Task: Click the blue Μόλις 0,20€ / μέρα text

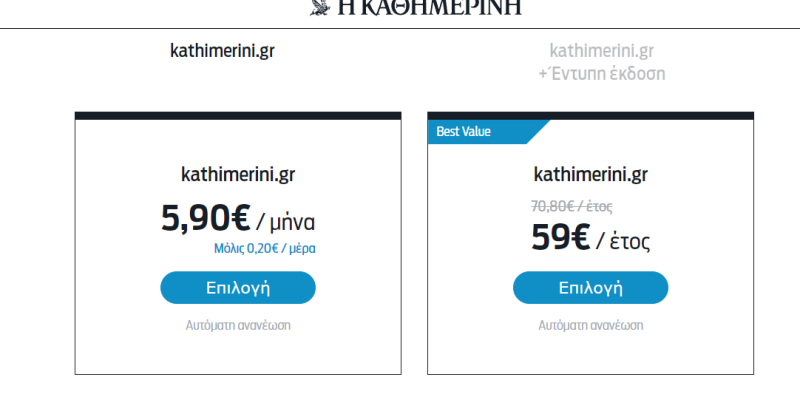Action: tap(271, 247)
